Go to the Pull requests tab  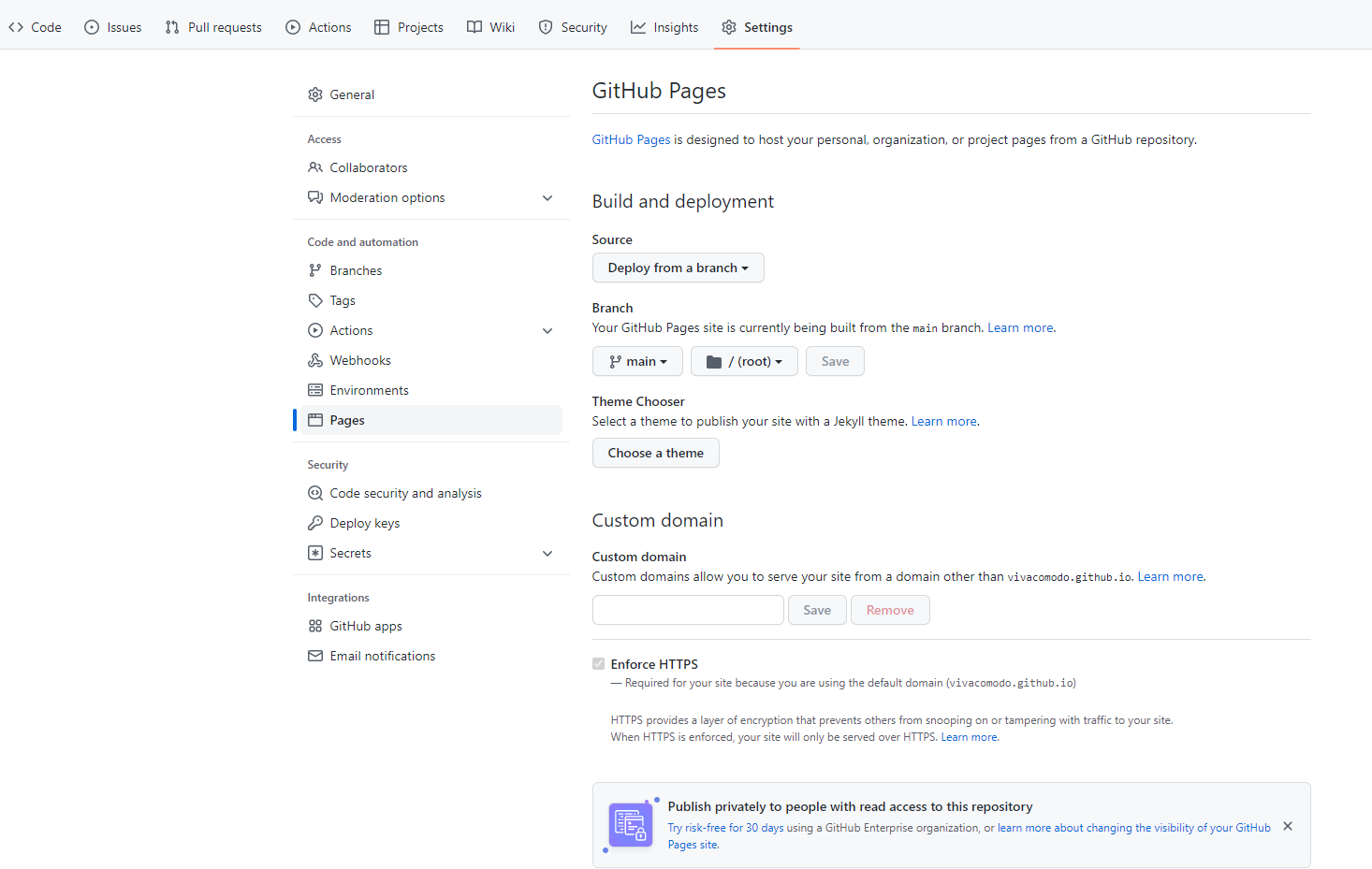[x=213, y=27]
